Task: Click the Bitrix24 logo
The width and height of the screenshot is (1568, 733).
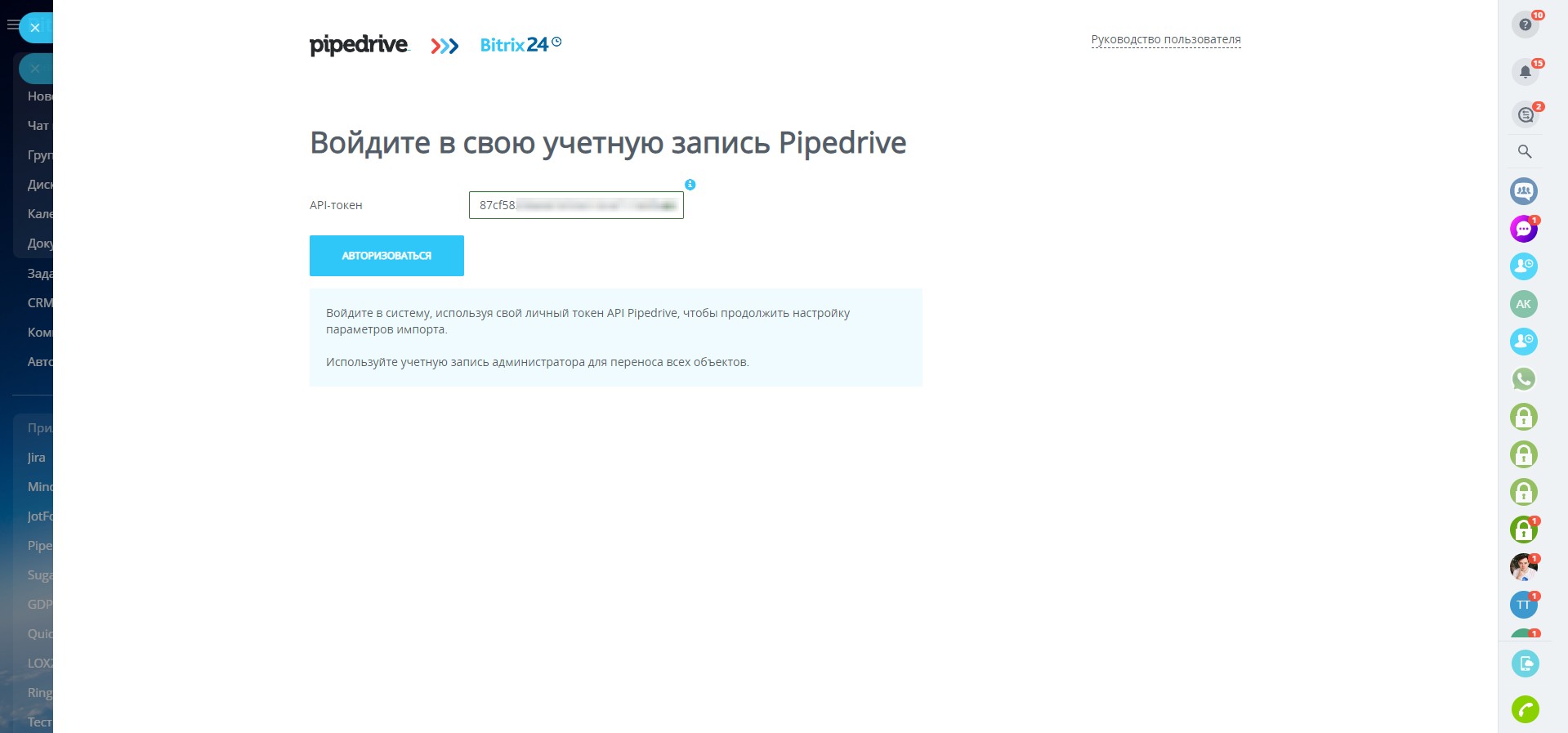Action: click(515, 45)
